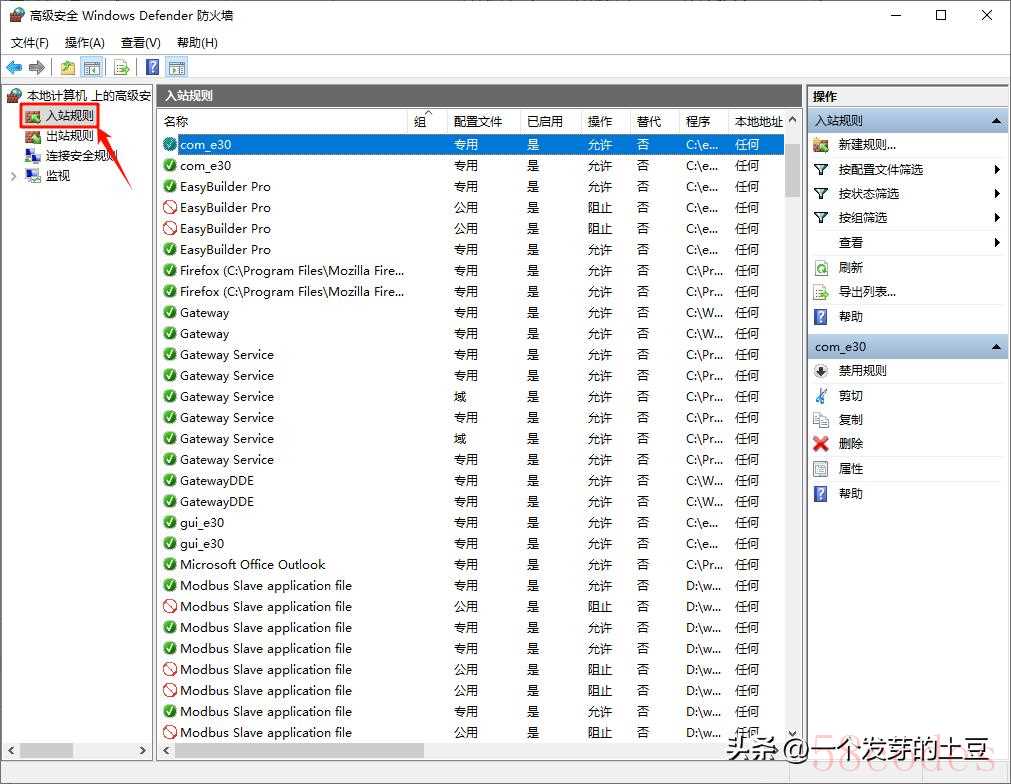
Task: Click the export list toolbar icon
Action: [x=121, y=68]
